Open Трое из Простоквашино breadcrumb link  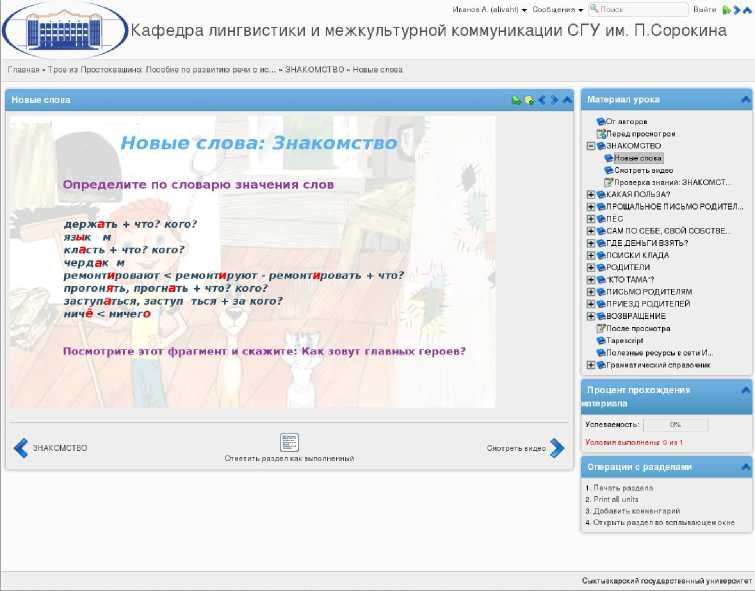(162, 70)
